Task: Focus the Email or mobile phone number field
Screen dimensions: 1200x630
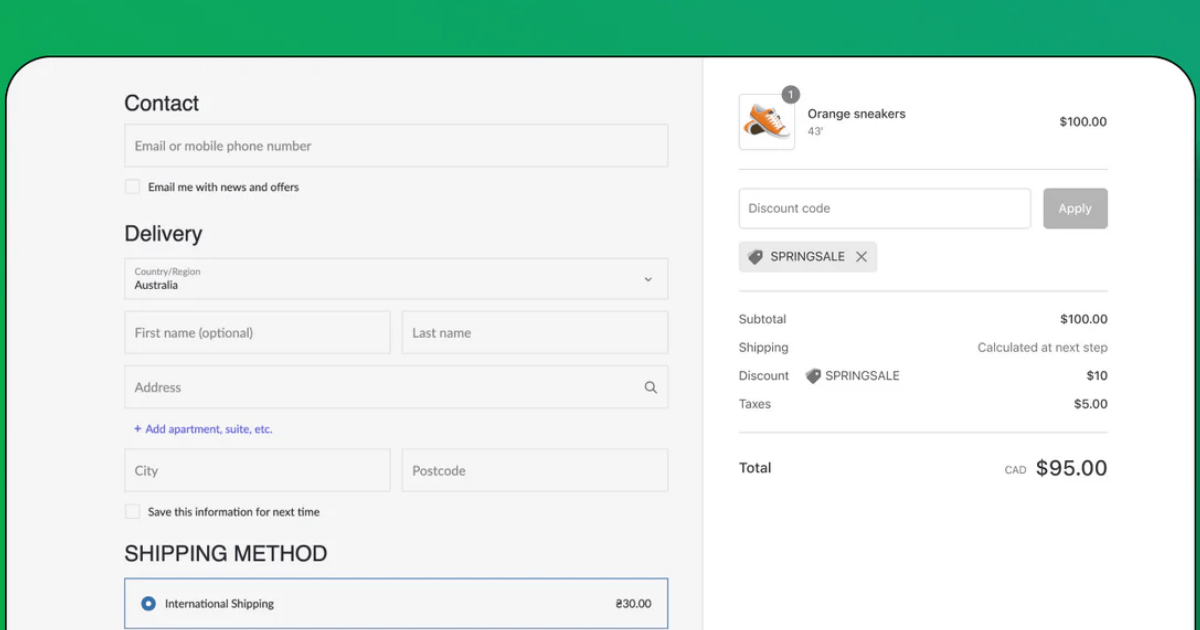Action: pos(395,146)
